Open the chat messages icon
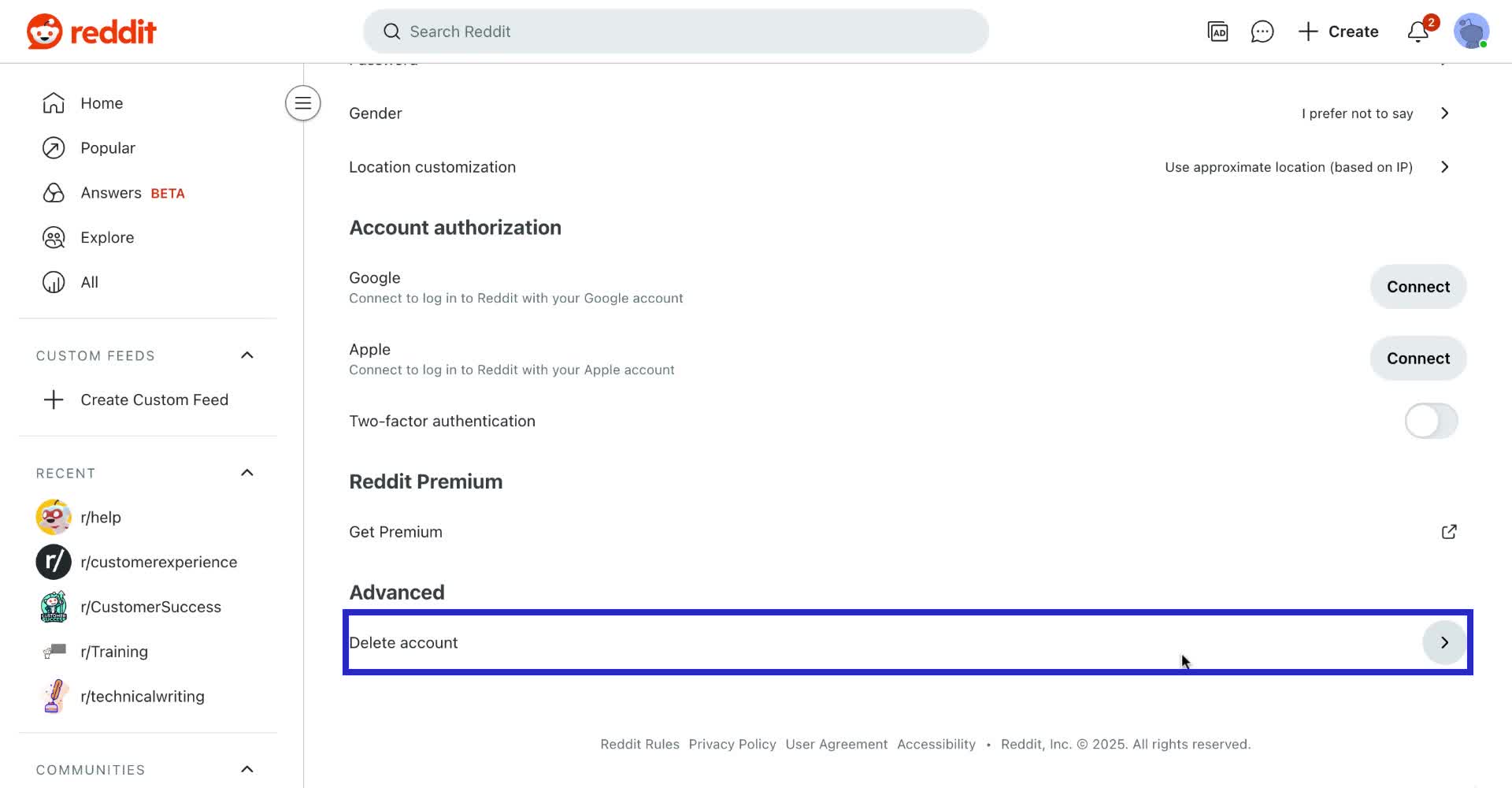Image resolution: width=1512 pixels, height=788 pixels. 1262,32
